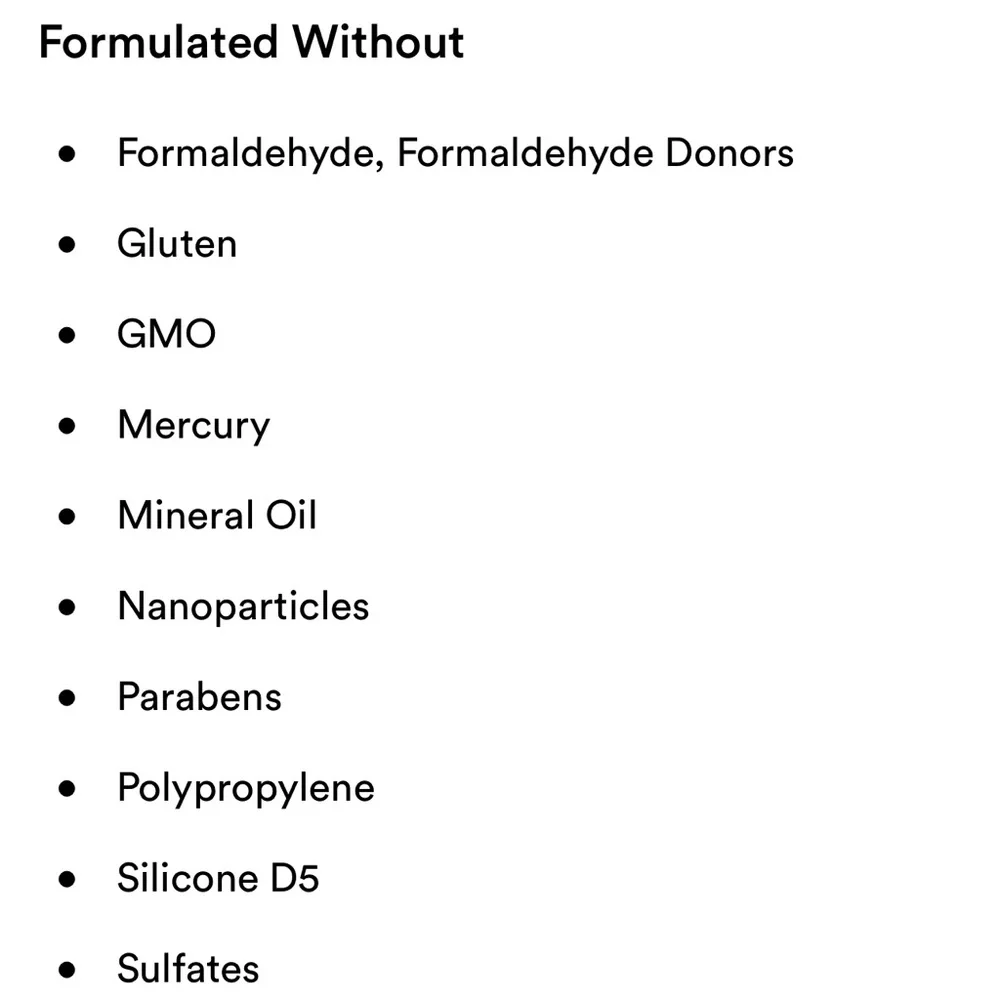This screenshot has width=1000, height=1000.
Task: Click the Sulfates list item
Action: [188, 969]
